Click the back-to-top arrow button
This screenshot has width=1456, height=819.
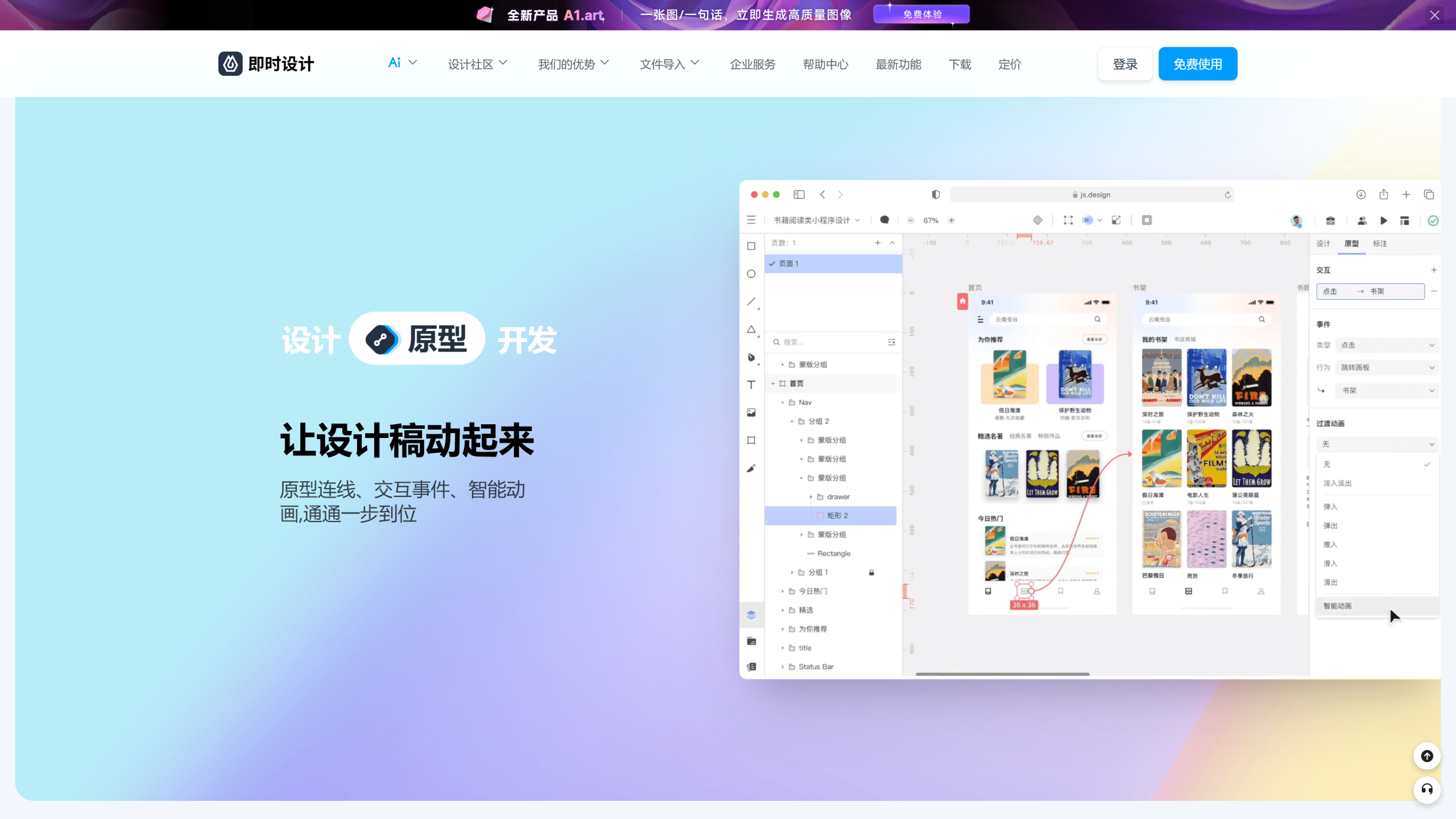point(1427,756)
